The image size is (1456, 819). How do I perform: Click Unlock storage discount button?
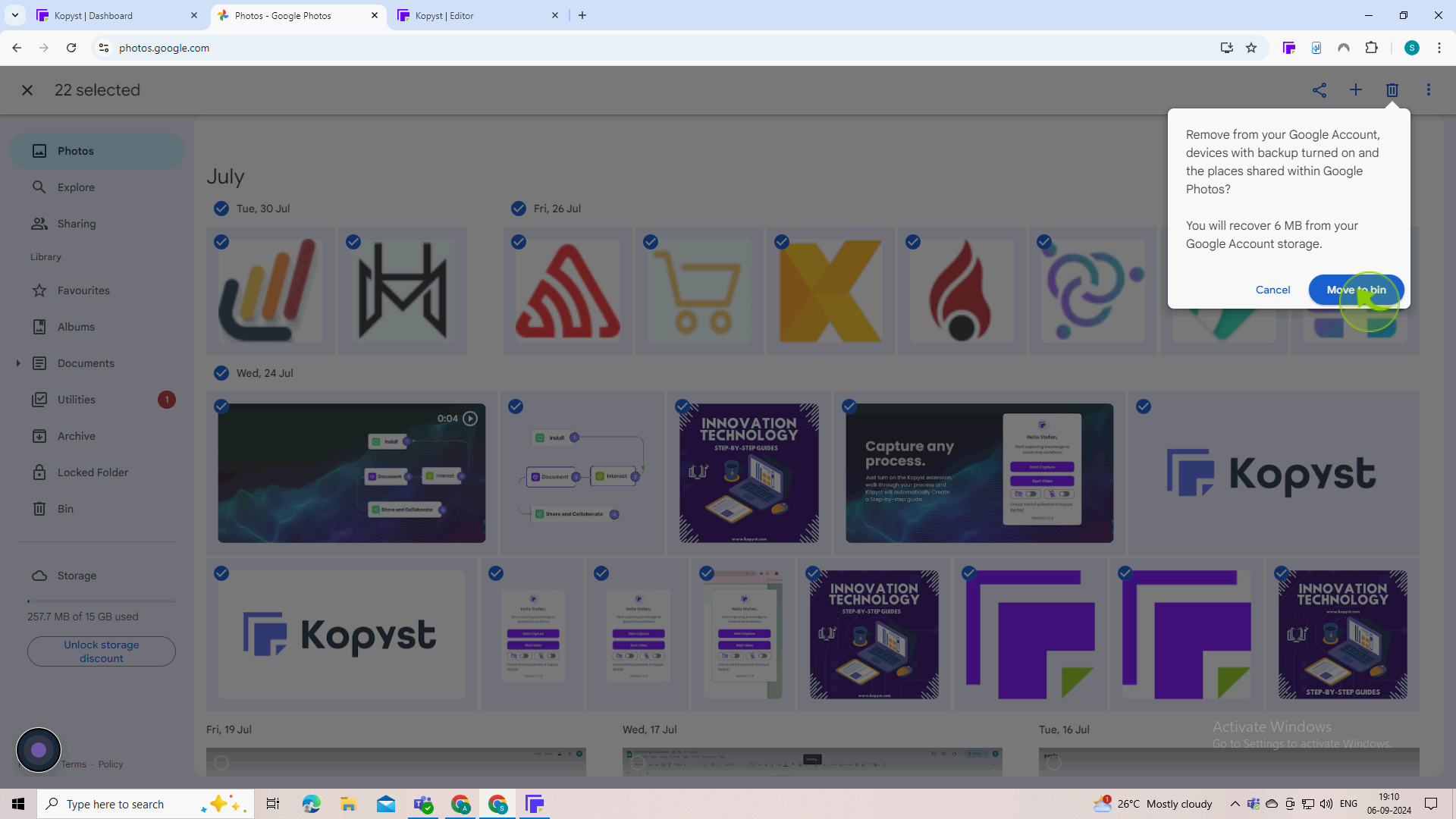[102, 651]
